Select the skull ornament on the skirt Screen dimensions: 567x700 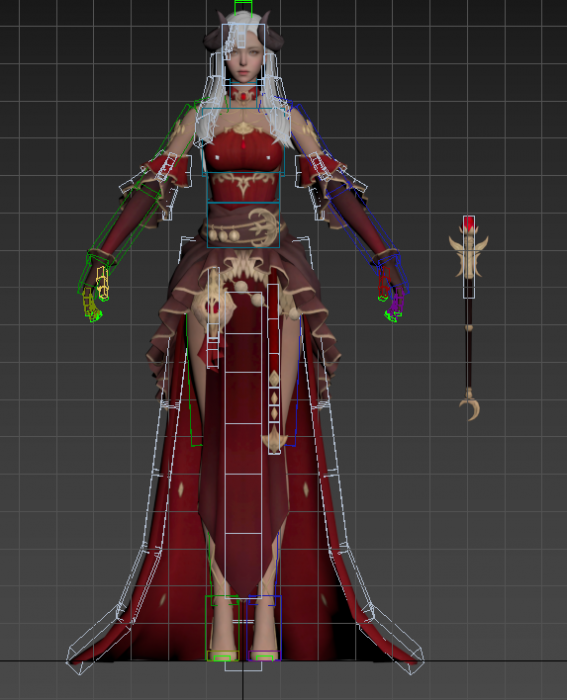coord(214,304)
